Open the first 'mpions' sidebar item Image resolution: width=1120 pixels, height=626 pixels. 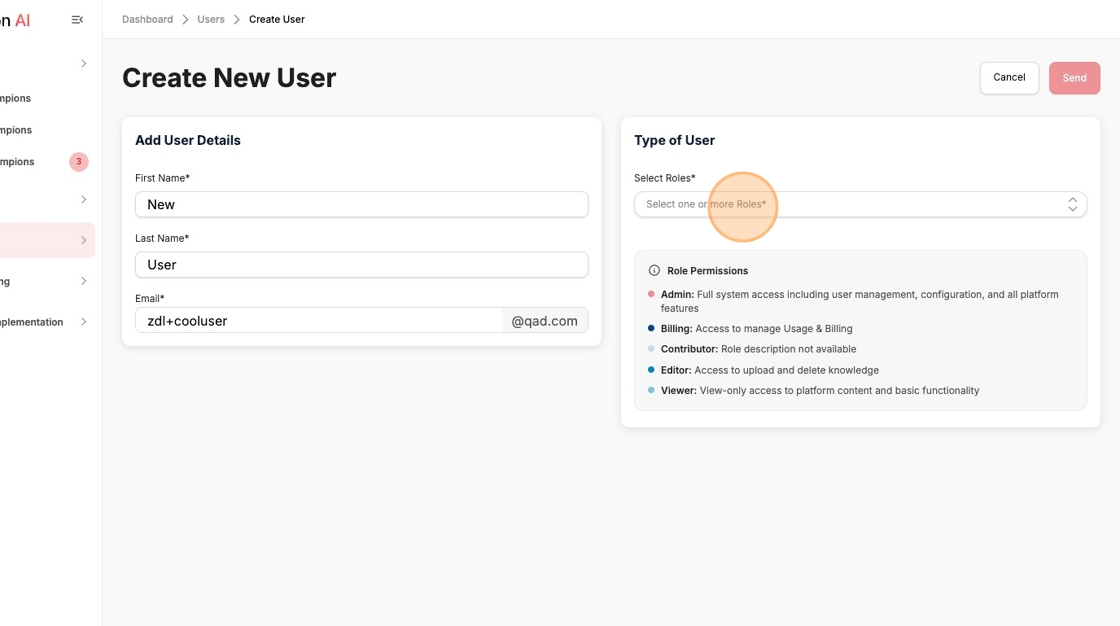(16, 98)
